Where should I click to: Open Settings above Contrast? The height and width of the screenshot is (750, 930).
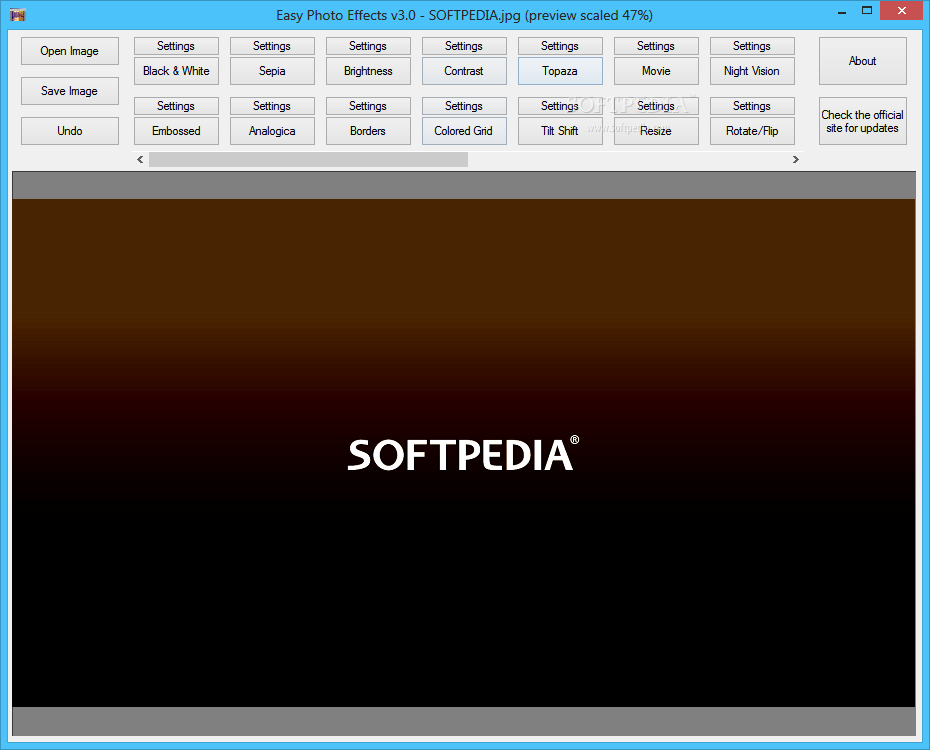point(464,46)
